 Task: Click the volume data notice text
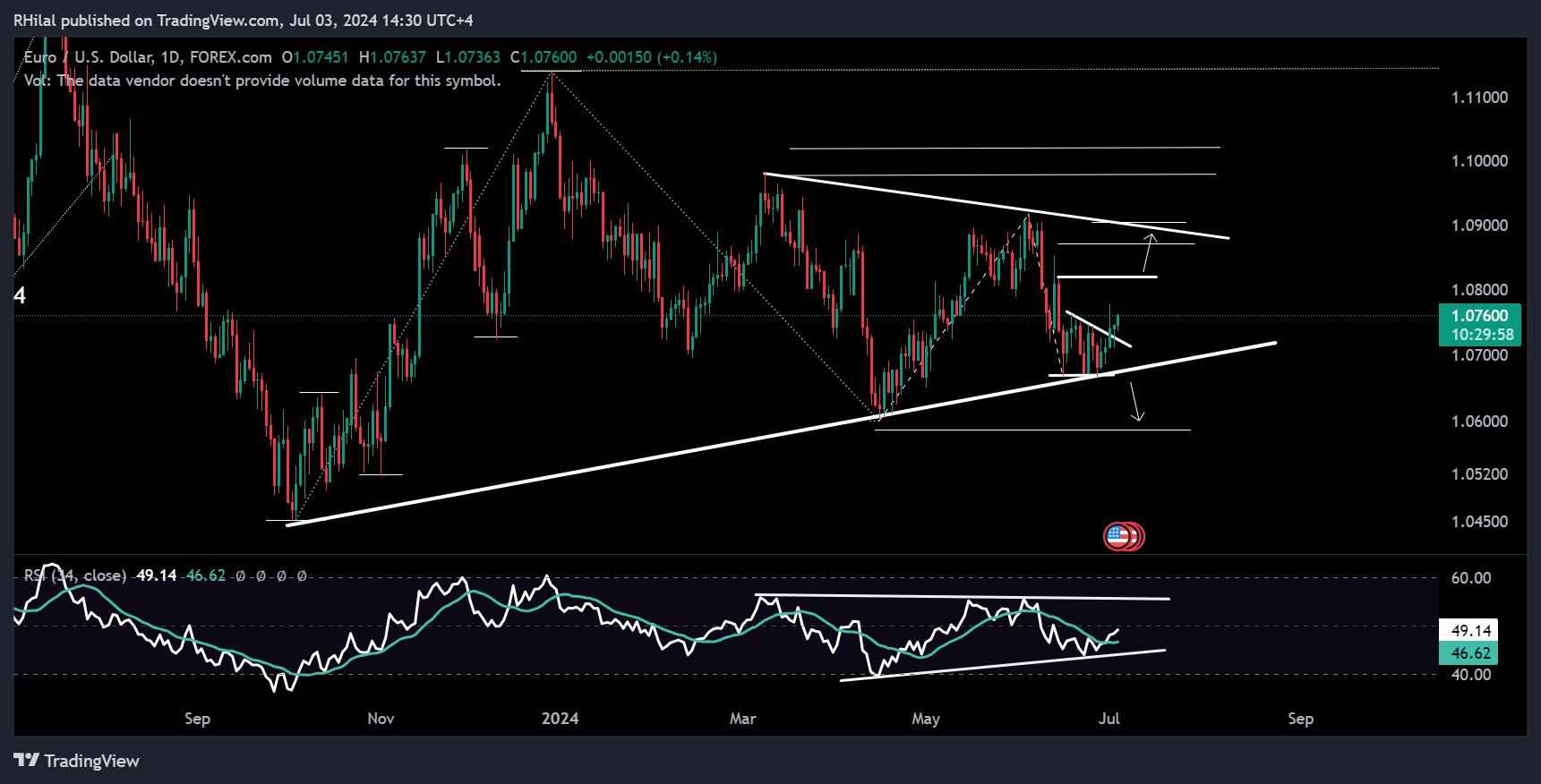[262, 81]
